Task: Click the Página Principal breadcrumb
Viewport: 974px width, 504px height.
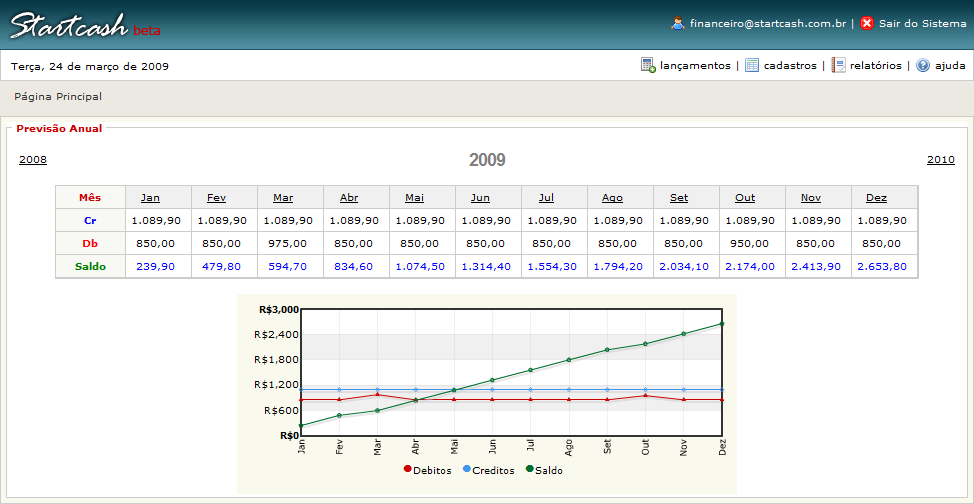Action: pos(58,97)
